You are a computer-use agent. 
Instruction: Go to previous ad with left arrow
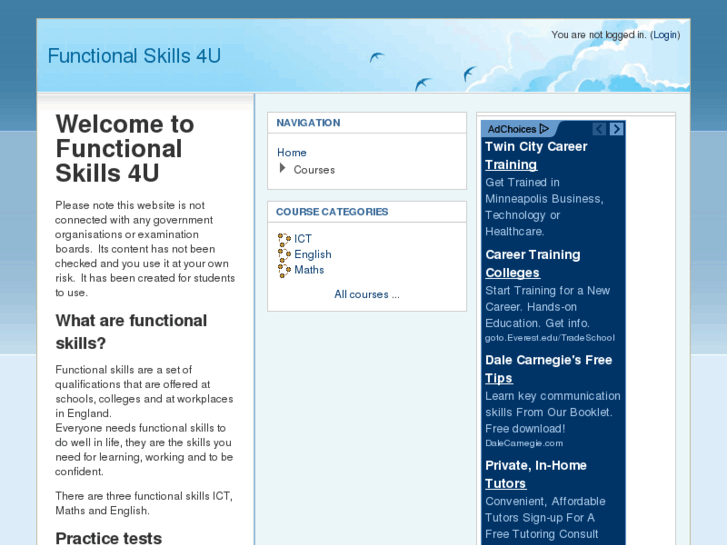pos(599,129)
